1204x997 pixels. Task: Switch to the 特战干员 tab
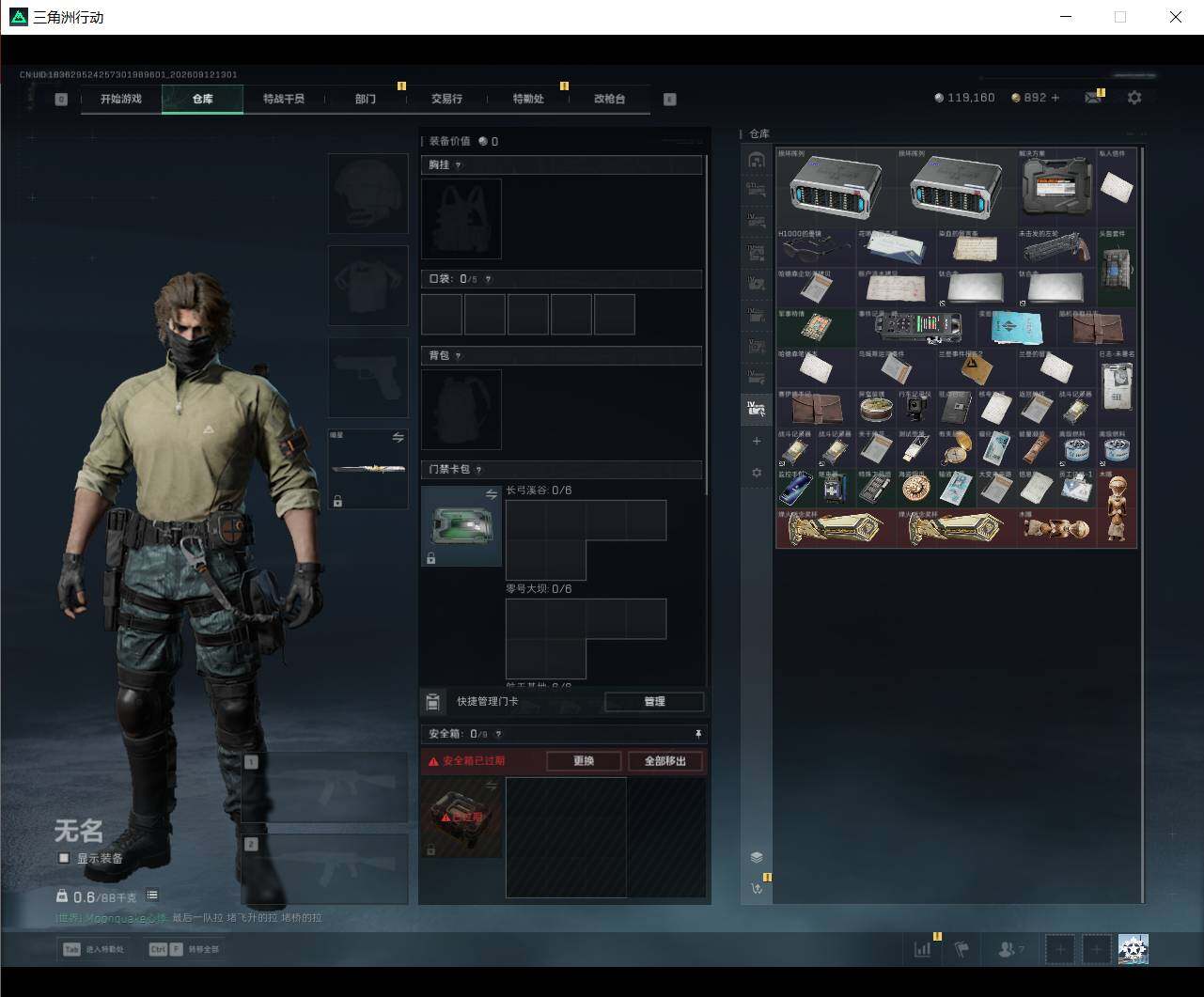[x=284, y=99]
